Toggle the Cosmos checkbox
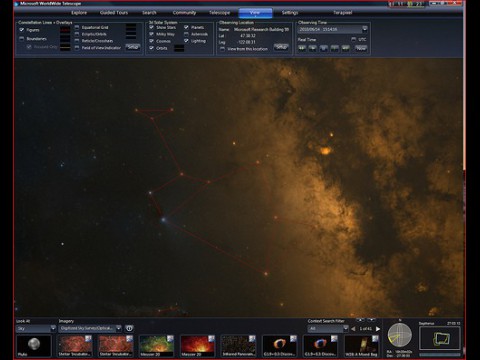 click(152, 41)
